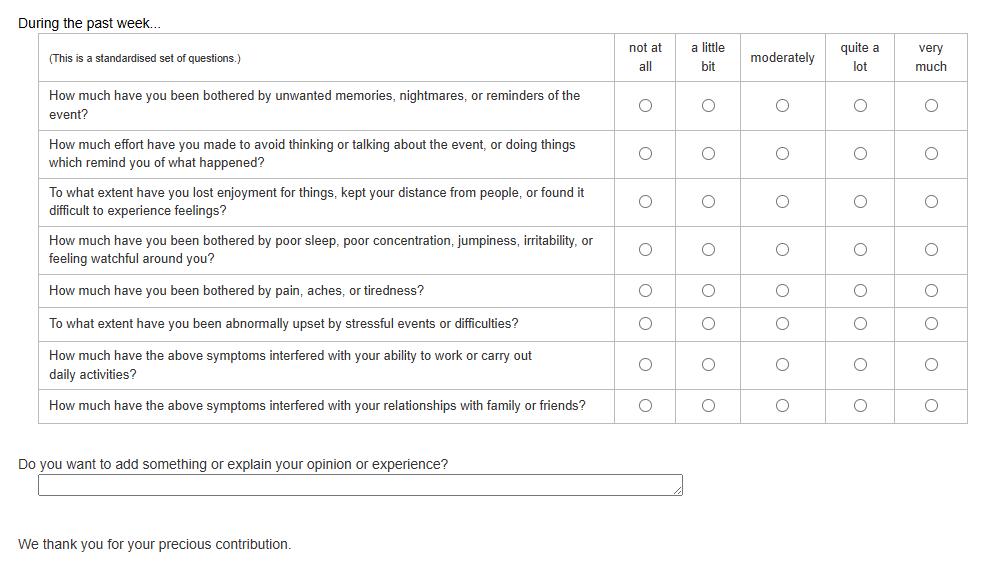Select 'very much' for unwanted memories question
The image size is (992, 570).
point(931,105)
